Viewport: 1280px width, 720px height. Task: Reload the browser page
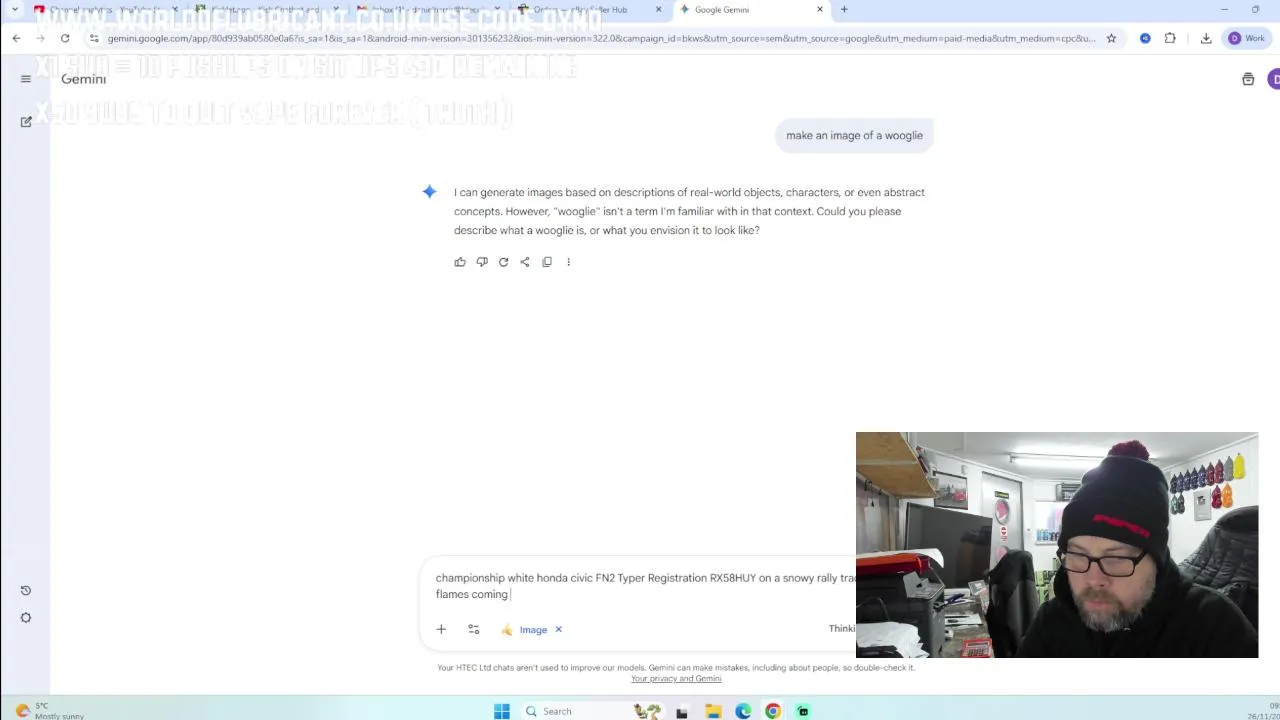[x=65, y=38]
